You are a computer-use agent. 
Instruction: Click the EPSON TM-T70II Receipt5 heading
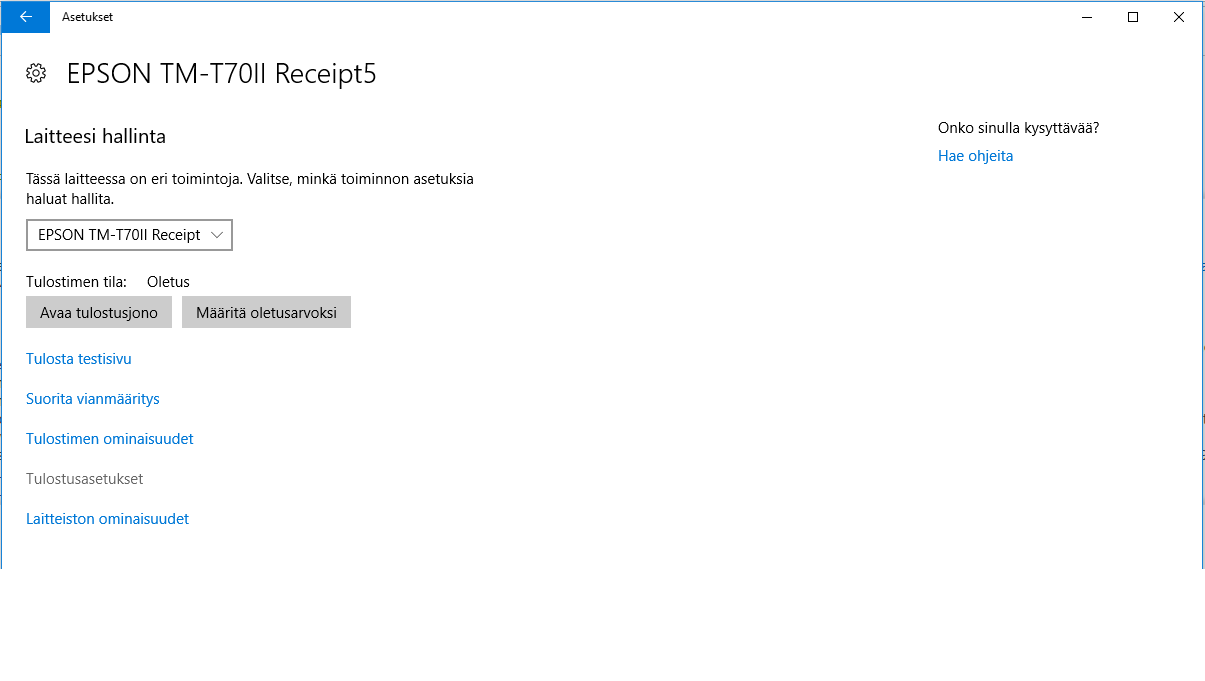pyautogui.click(x=222, y=74)
